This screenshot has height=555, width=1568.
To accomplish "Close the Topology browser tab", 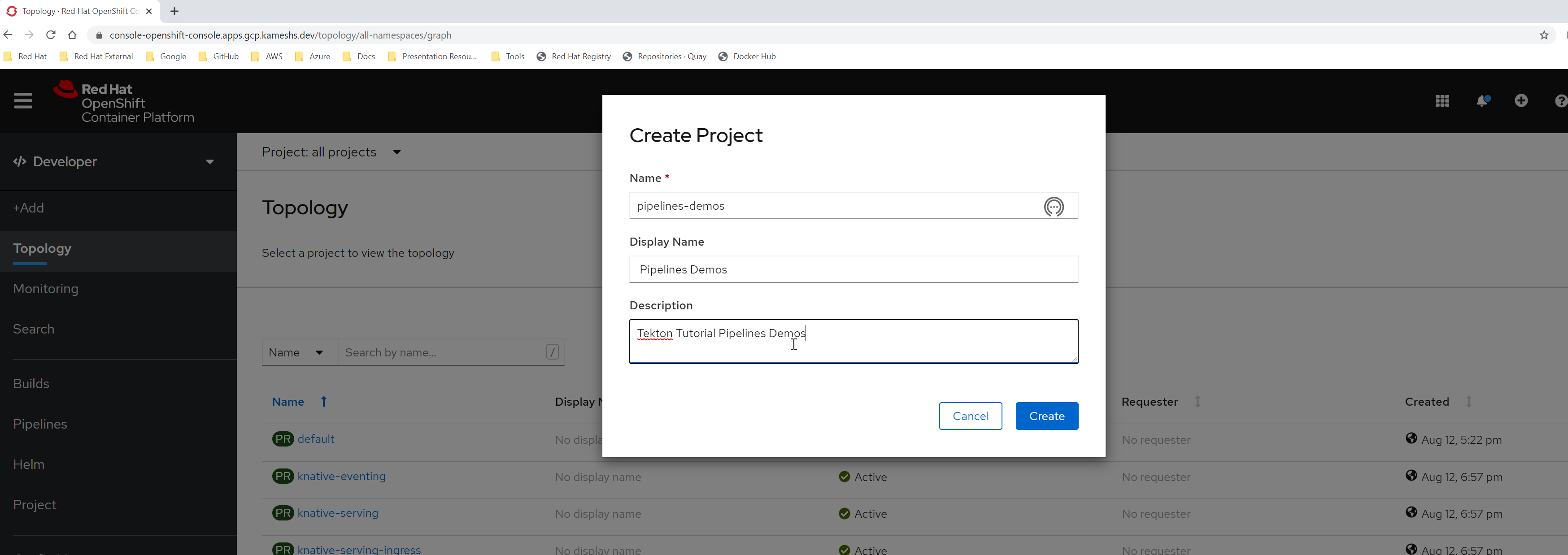I will pyautogui.click(x=149, y=11).
